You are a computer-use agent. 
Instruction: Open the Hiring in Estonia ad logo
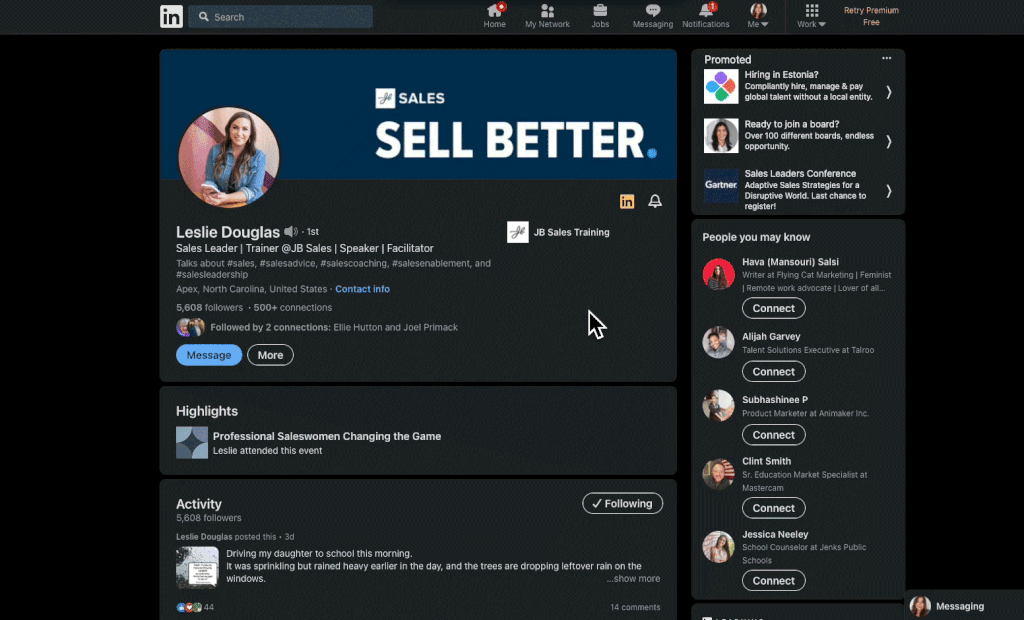click(x=721, y=86)
